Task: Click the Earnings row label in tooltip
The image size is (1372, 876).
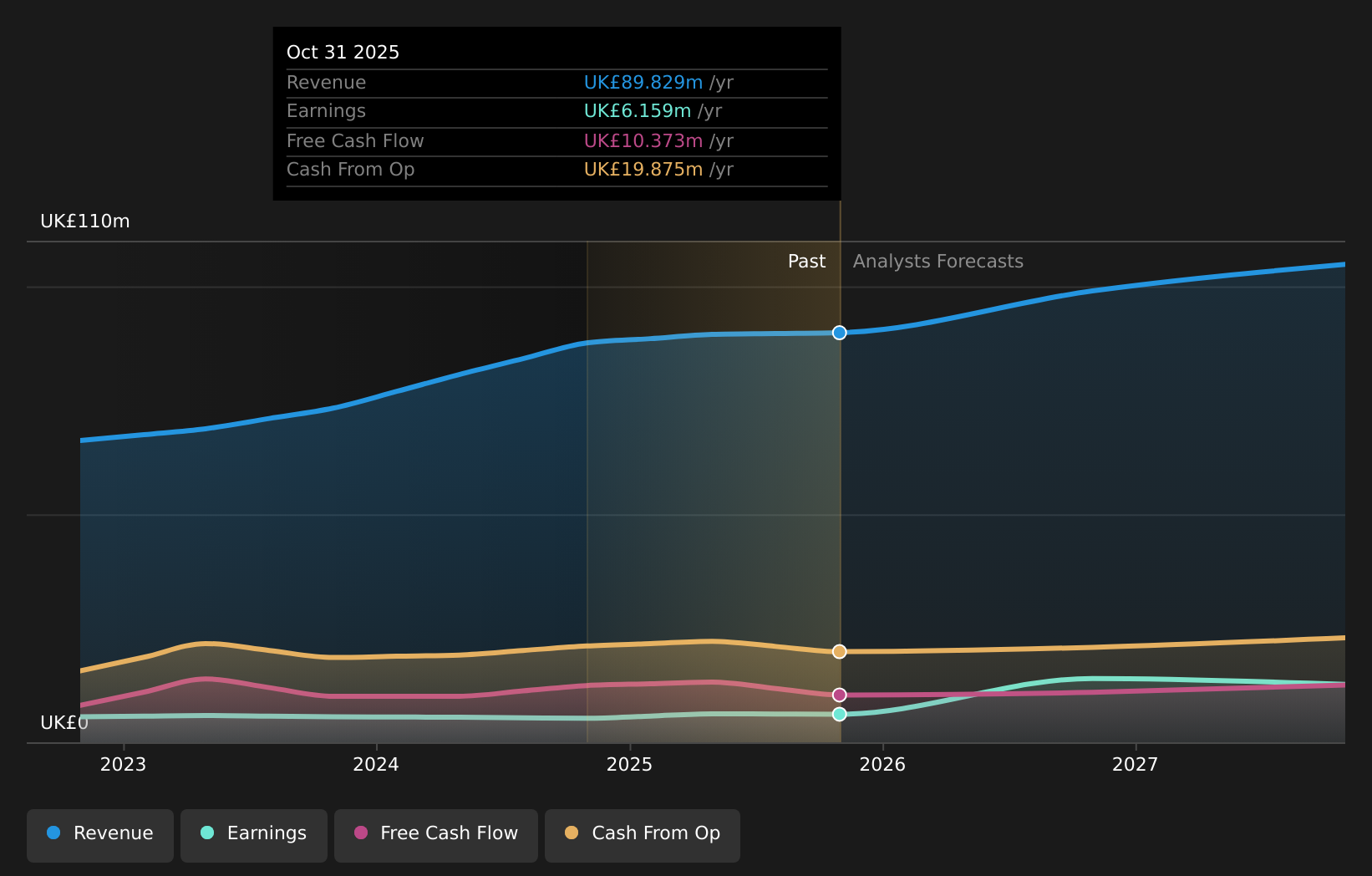Action: (326, 110)
